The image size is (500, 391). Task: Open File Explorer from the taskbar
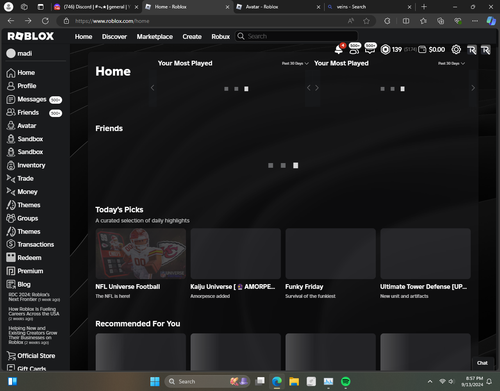[294, 381]
